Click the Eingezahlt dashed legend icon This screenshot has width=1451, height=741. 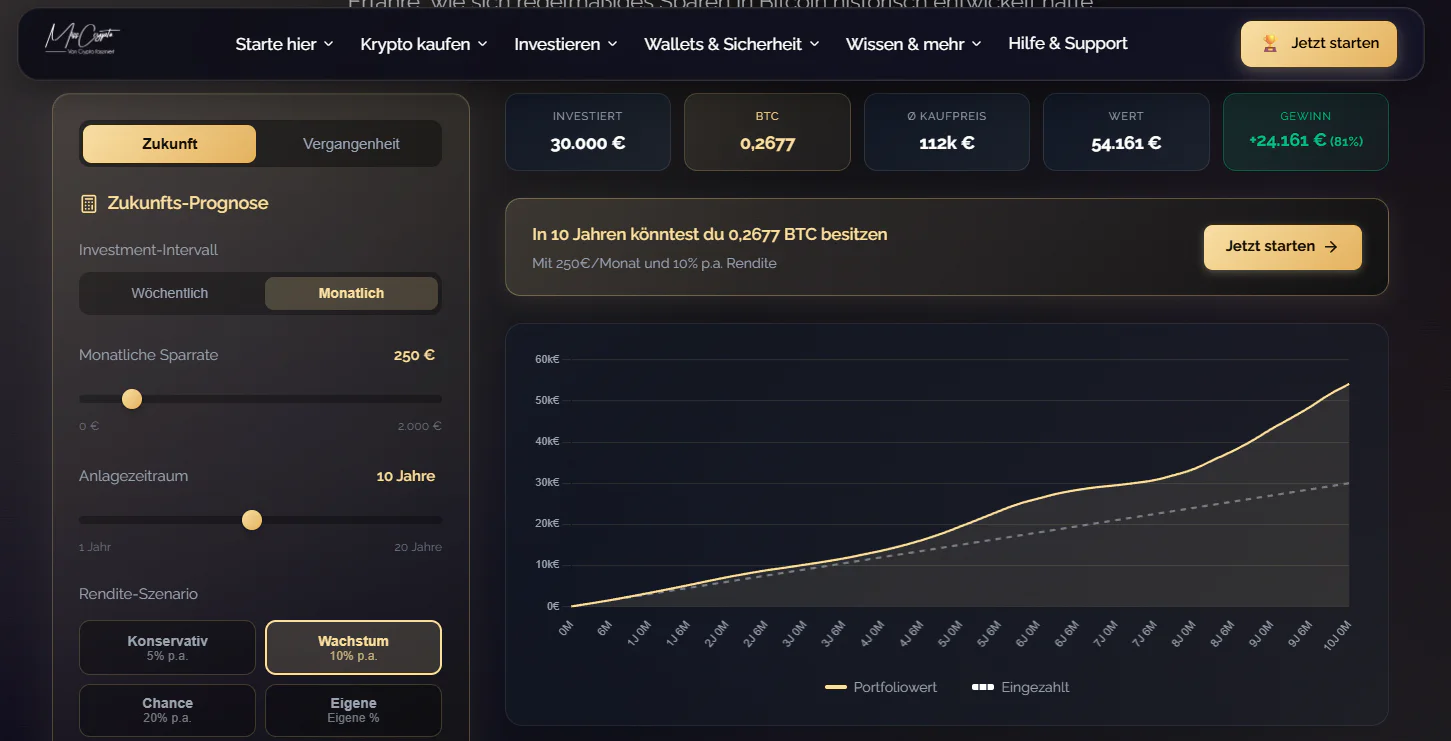983,688
